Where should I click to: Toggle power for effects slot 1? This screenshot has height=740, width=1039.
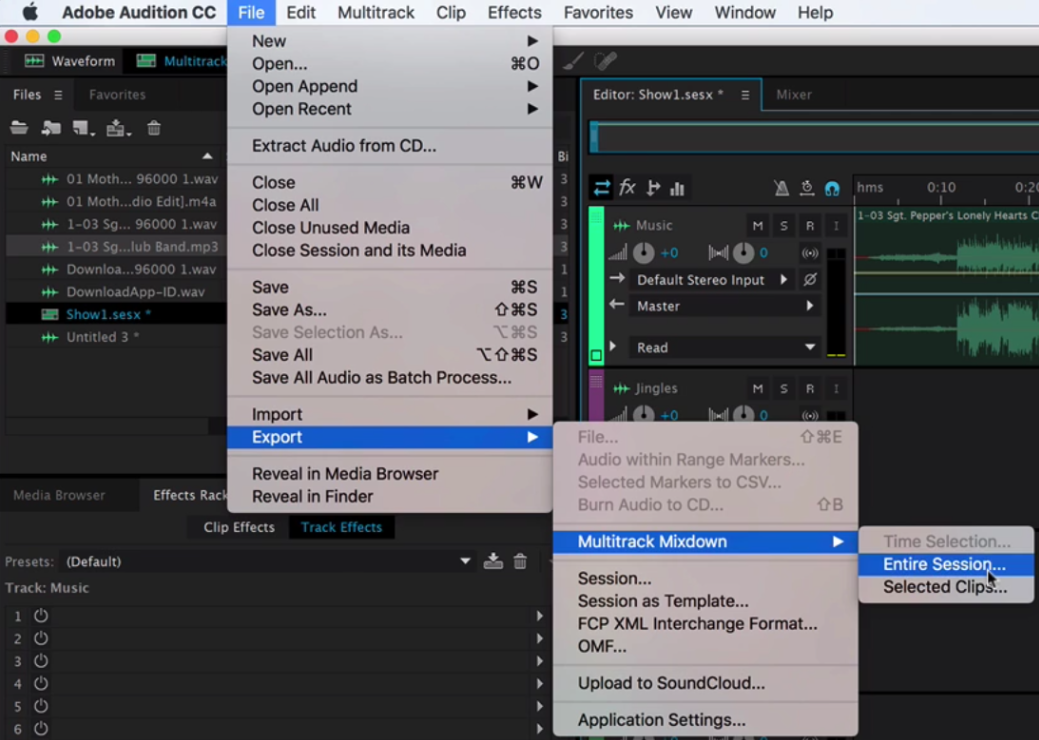pos(41,615)
